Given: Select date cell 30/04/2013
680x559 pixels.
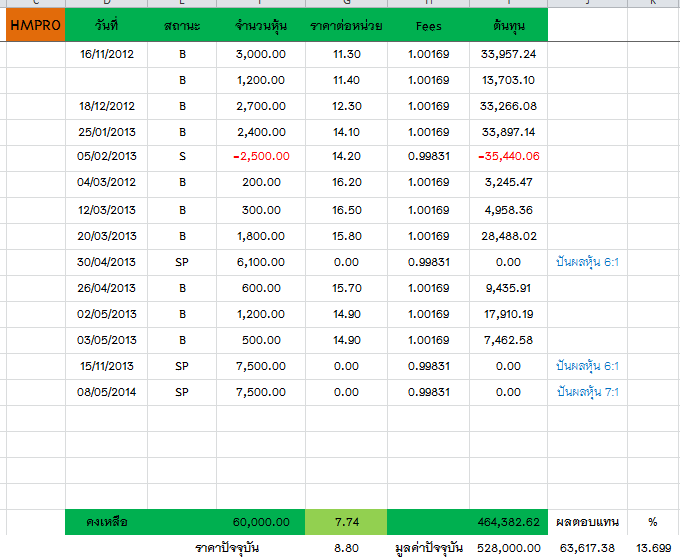Looking at the screenshot, I should tap(107, 262).
